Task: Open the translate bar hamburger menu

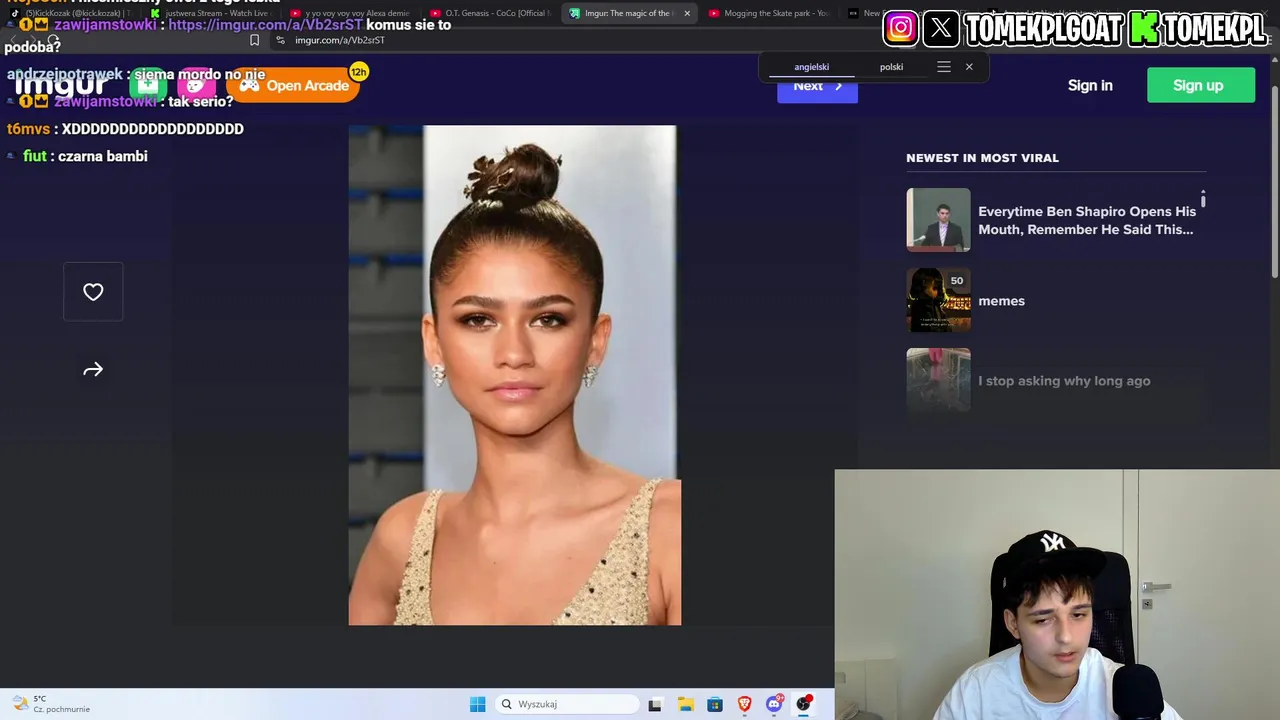Action: (x=944, y=67)
